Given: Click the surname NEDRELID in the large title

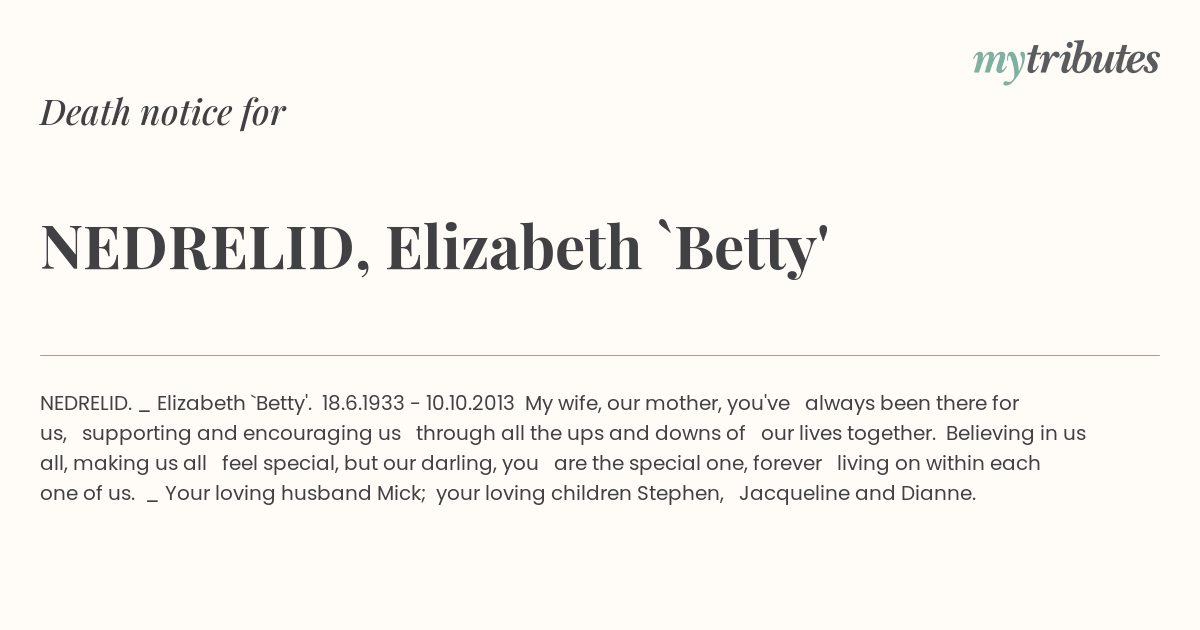Looking at the screenshot, I should (199, 248).
